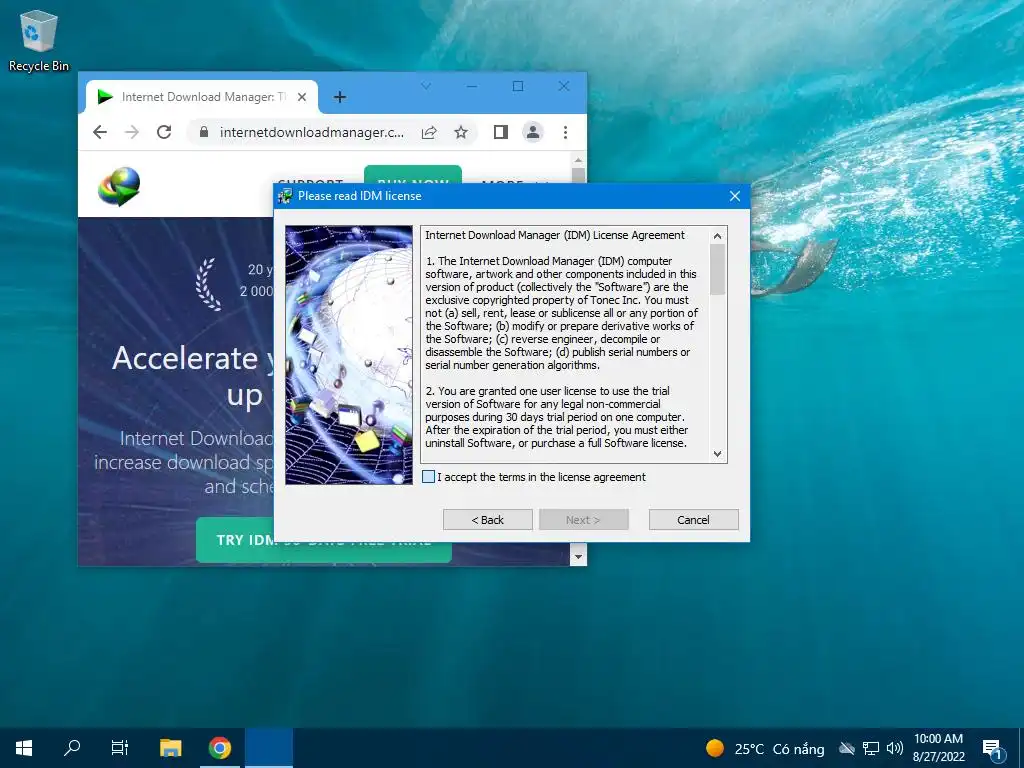This screenshot has width=1024, height=768.
Task: View site security lock info
Action: [204, 133]
